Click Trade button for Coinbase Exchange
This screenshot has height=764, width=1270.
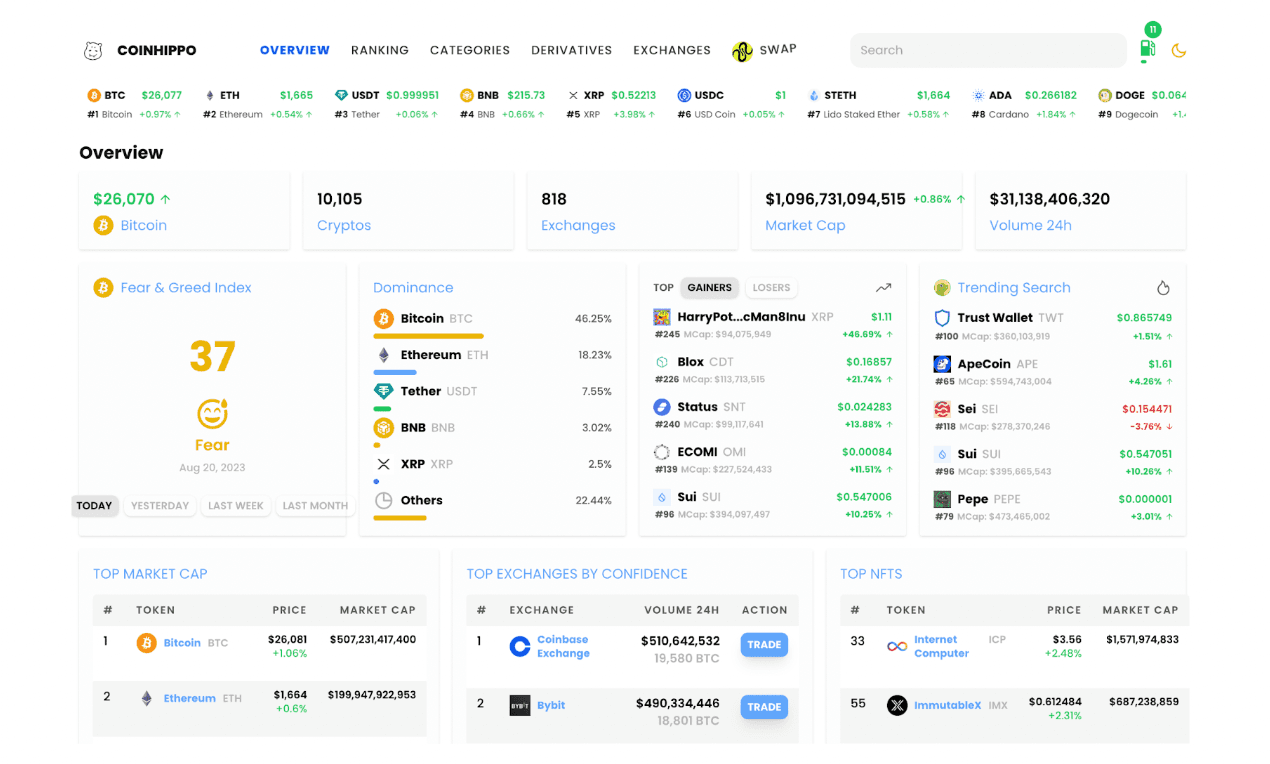[764, 645]
